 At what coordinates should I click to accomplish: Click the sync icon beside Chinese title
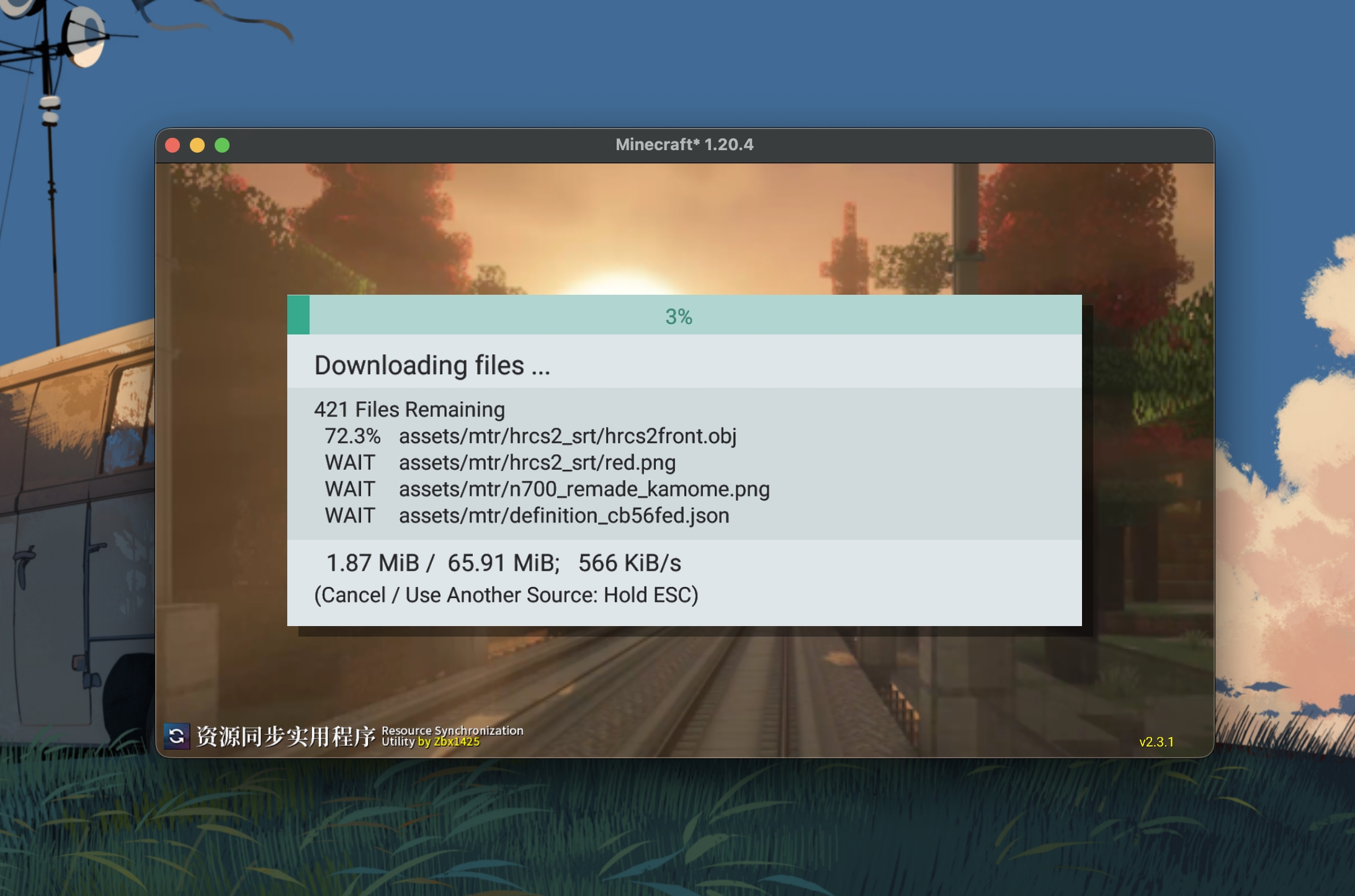point(177,736)
